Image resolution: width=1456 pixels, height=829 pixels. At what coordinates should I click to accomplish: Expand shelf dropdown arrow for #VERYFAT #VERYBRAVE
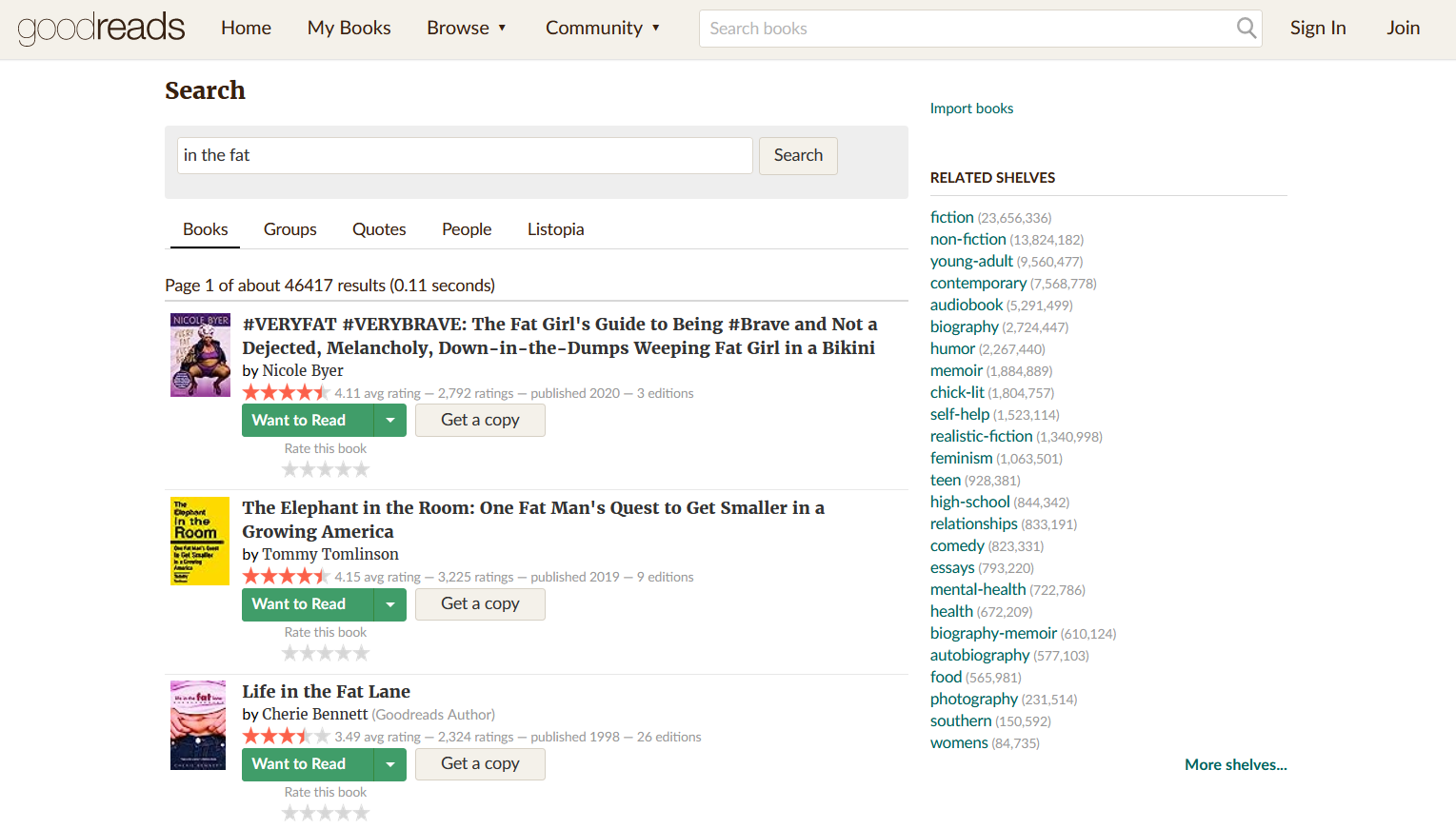point(390,421)
